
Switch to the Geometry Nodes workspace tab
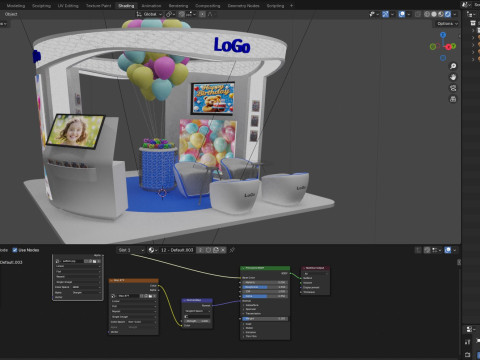pyautogui.click(x=244, y=6)
